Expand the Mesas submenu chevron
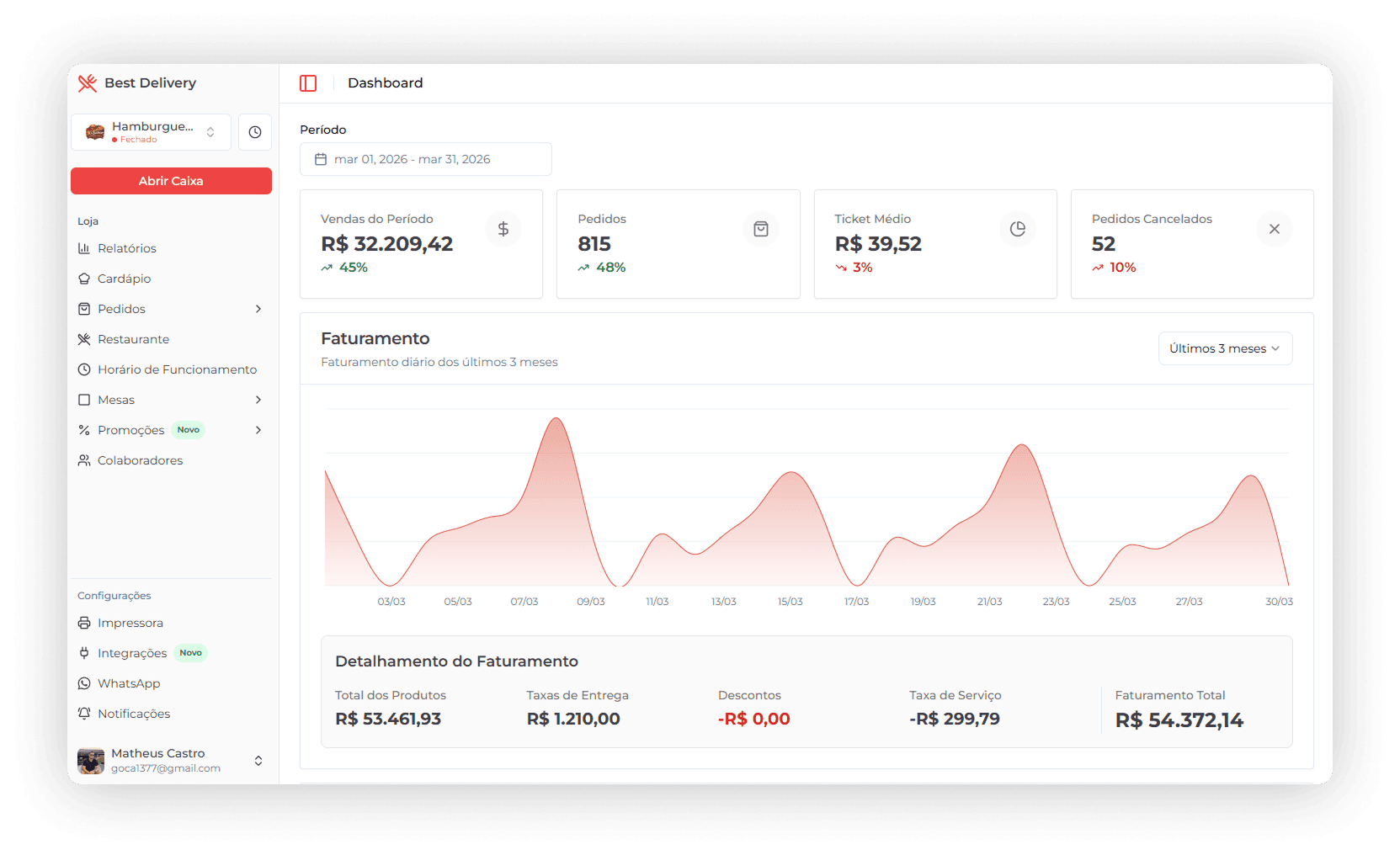This screenshot has width=1400, height=855. [x=258, y=400]
